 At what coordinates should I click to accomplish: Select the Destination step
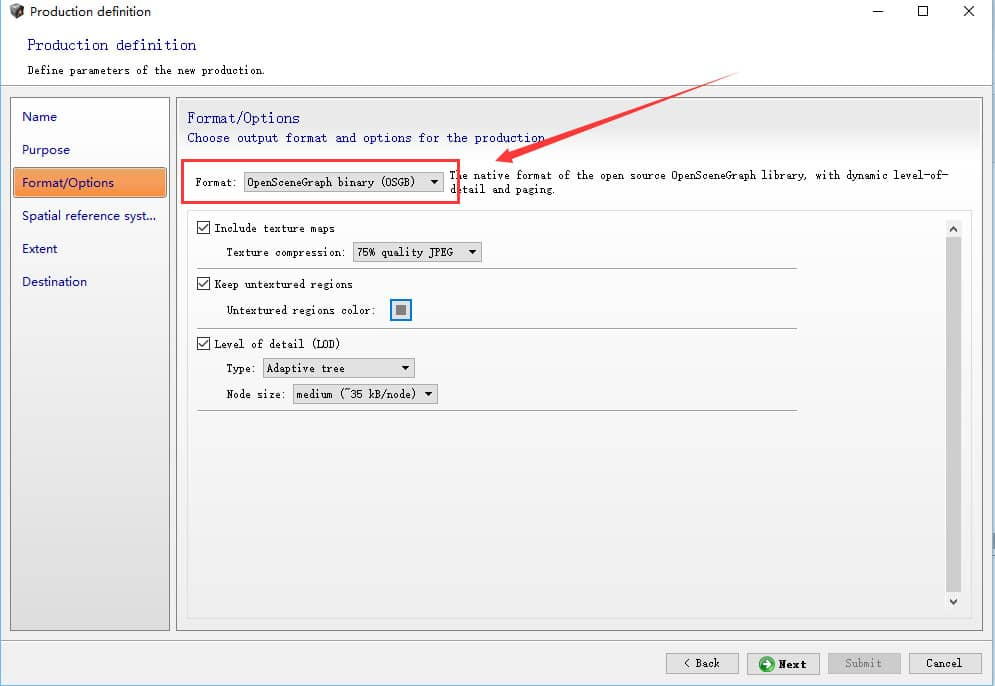coord(55,282)
